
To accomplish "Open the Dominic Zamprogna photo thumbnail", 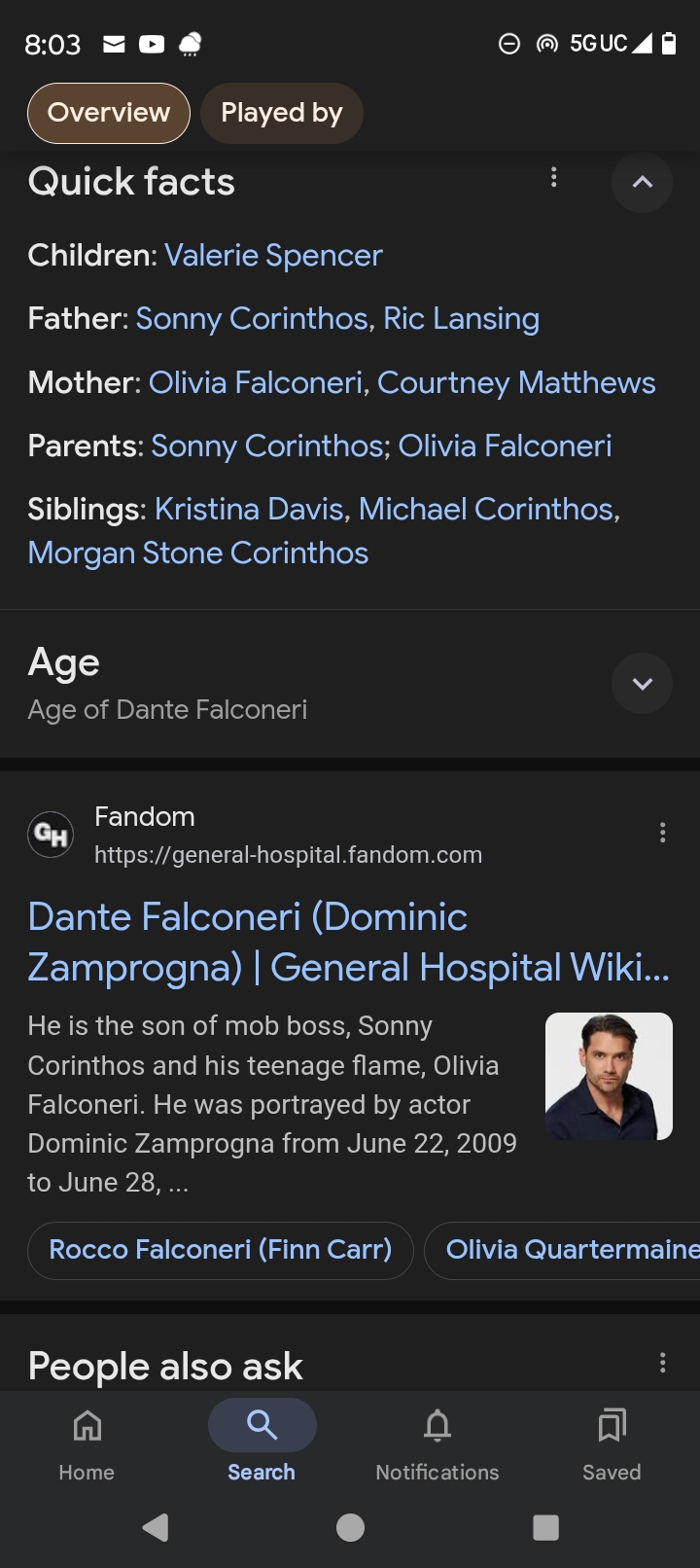I will click(x=609, y=1076).
